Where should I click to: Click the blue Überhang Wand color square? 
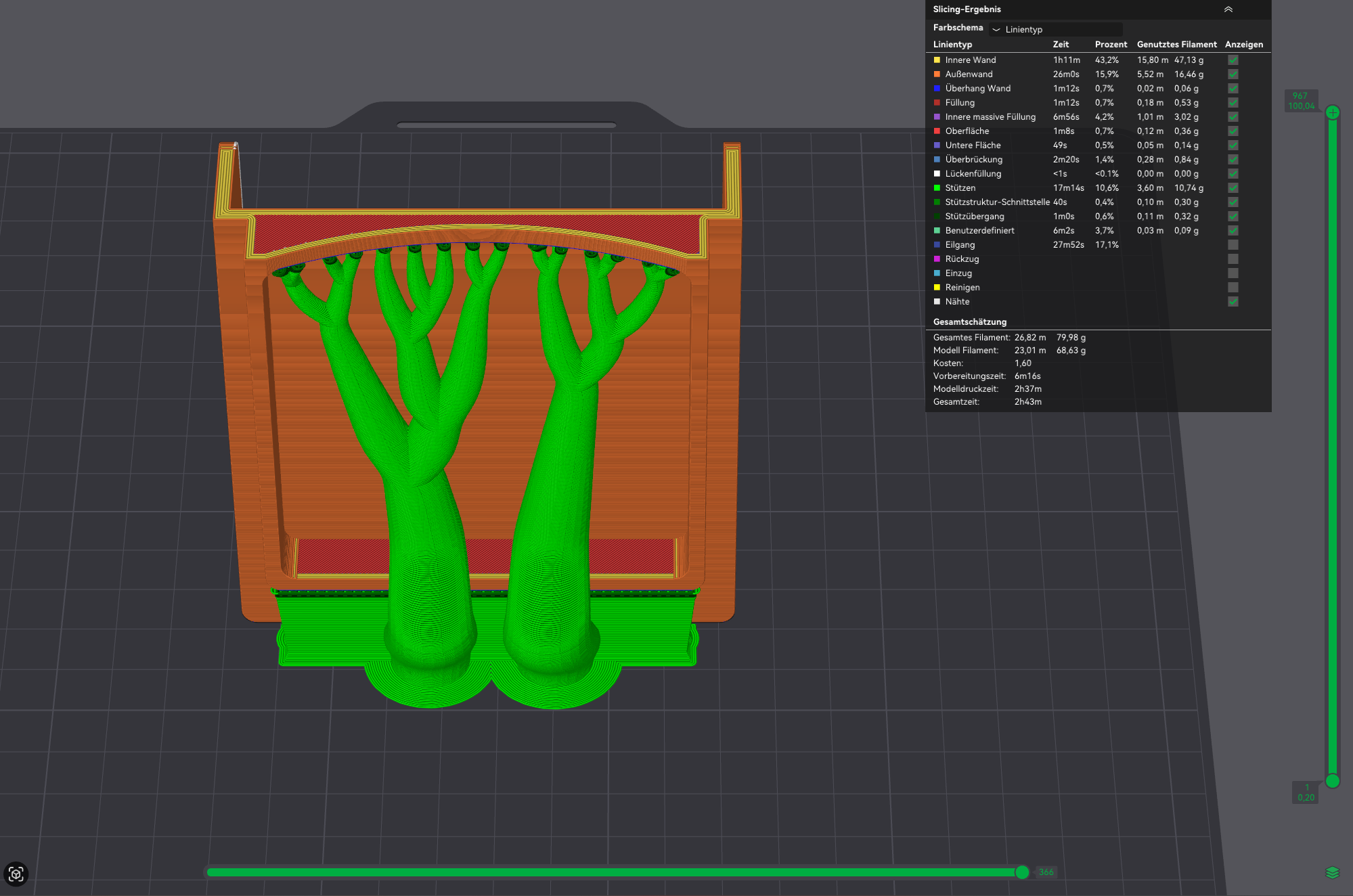coord(937,89)
